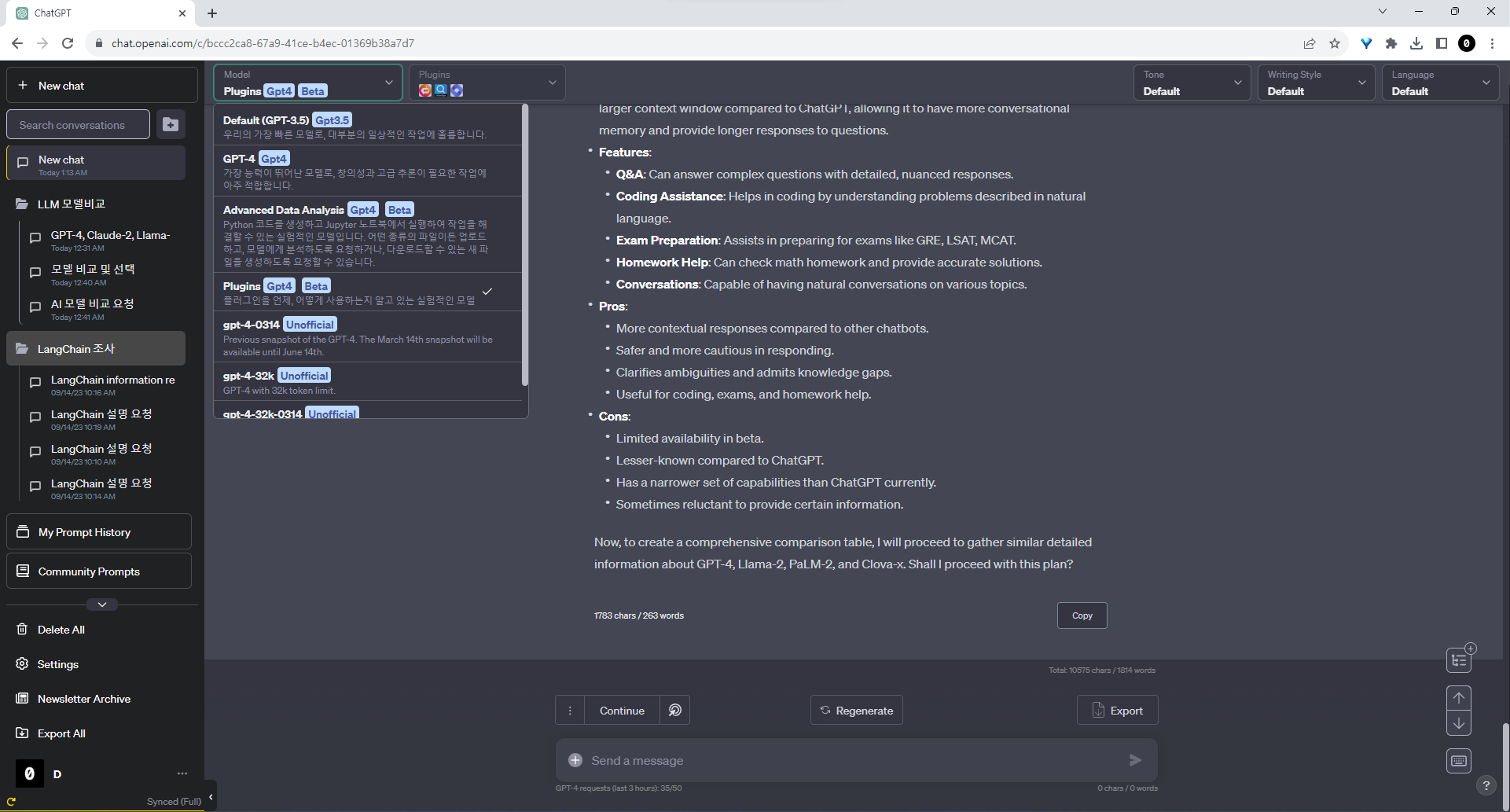The width and height of the screenshot is (1510, 812).
Task: Focus the Search conversations field
Action: [x=78, y=124]
